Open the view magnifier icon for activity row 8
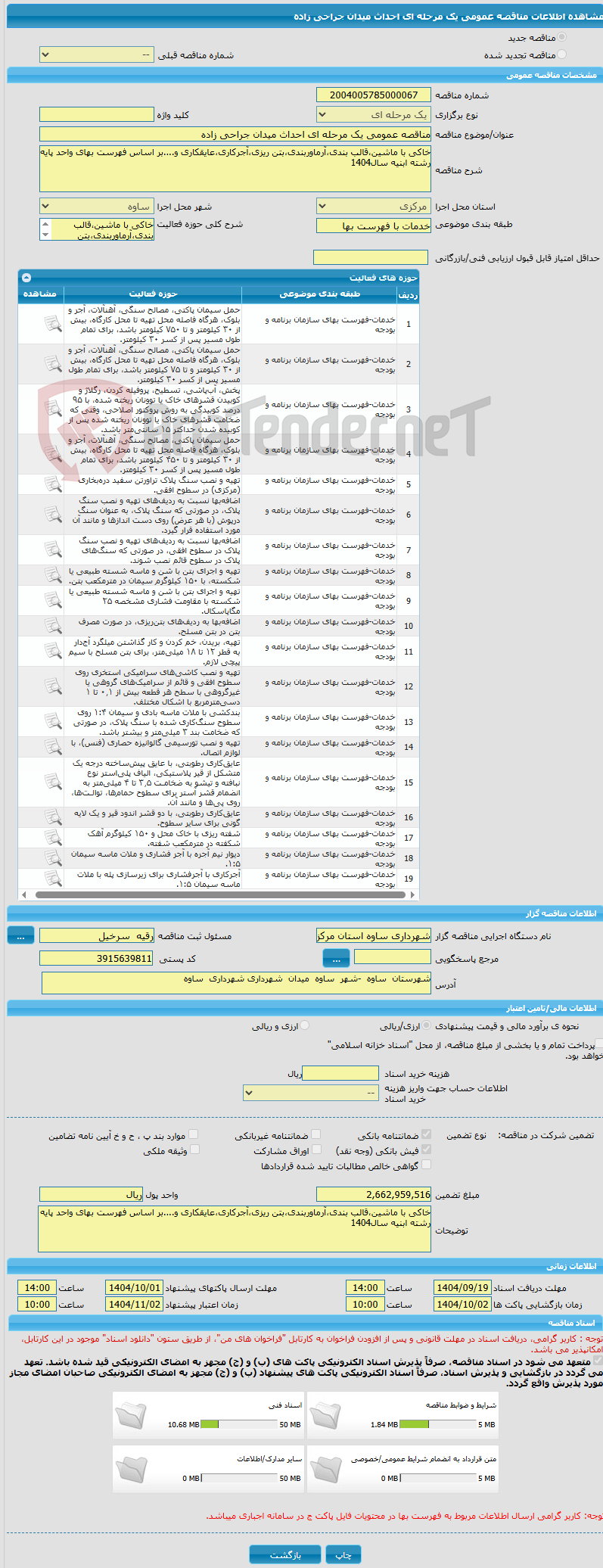Screen dimensions: 603x1568 pos(53,575)
